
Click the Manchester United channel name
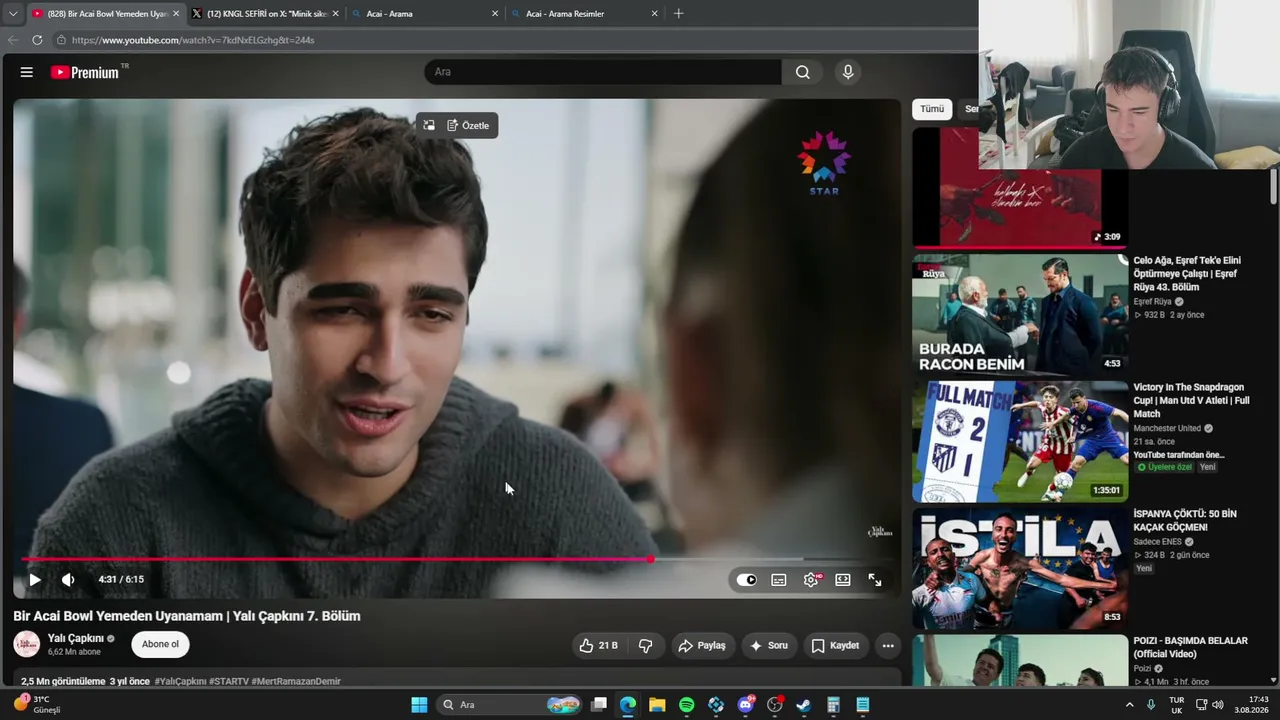(1167, 428)
